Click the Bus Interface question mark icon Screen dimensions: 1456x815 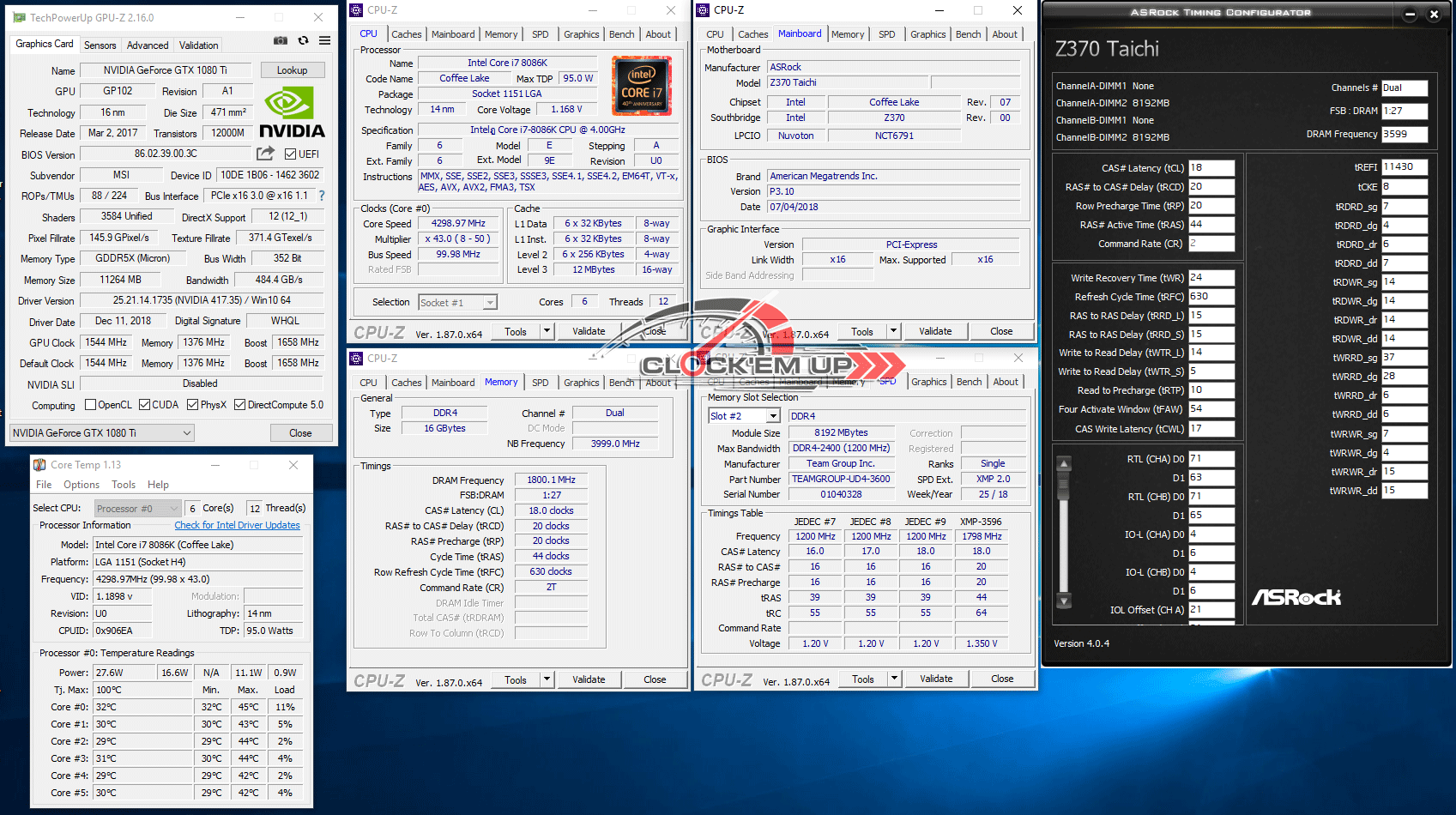tap(322, 196)
